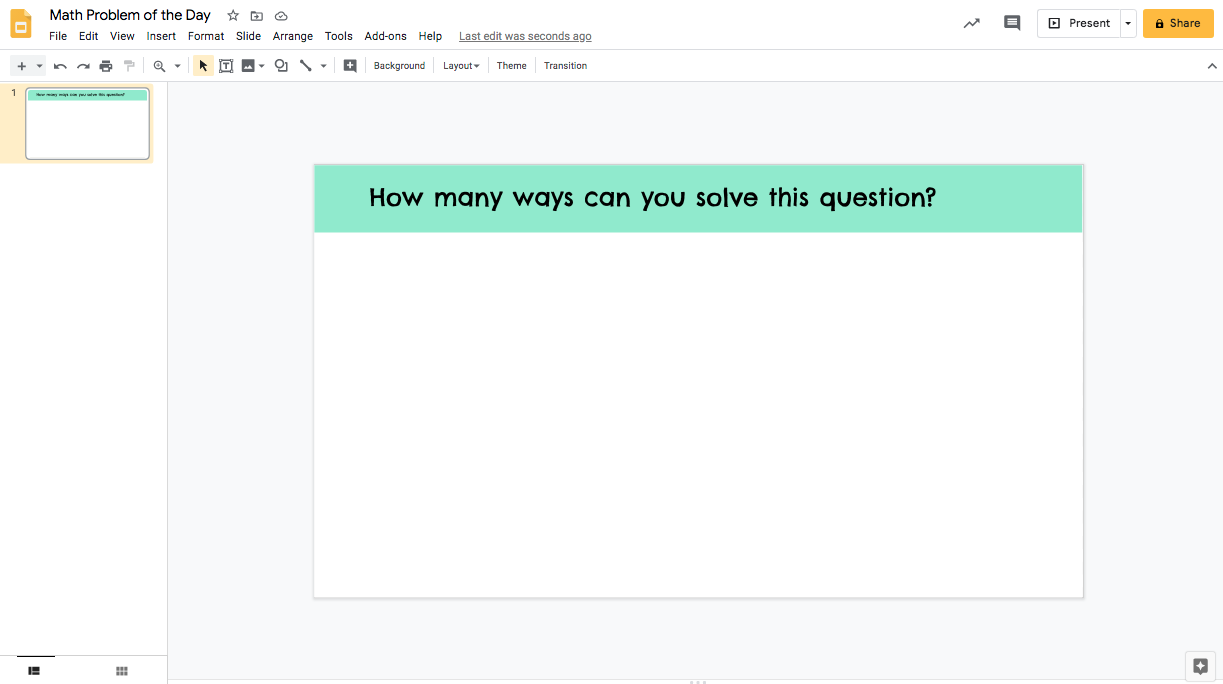Image resolution: width=1223 pixels, height=684 pixels.
Task: Switch to grid view
Action: click(x=121, y=671)
